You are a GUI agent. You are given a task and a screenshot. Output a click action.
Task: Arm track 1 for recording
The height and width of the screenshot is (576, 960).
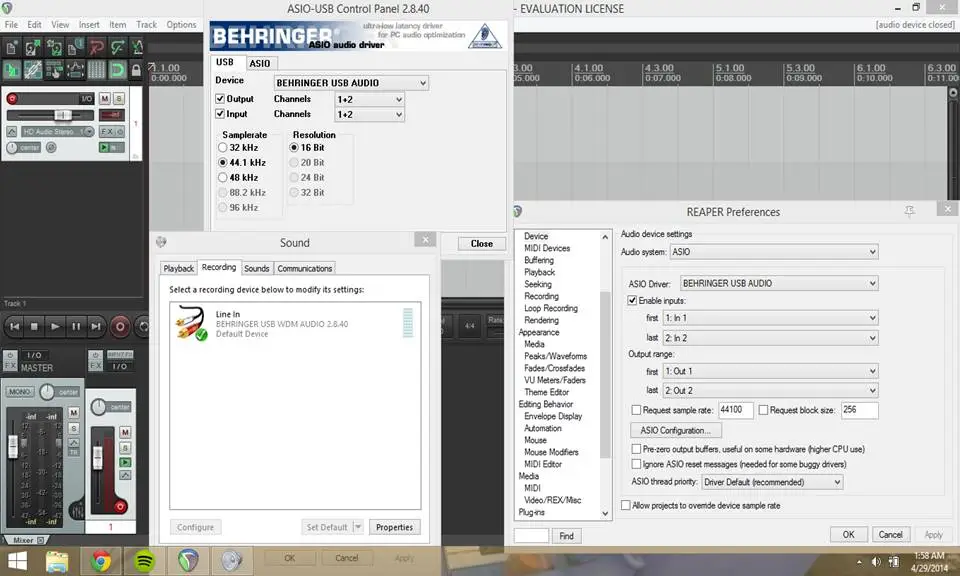(x=12, y=99)
